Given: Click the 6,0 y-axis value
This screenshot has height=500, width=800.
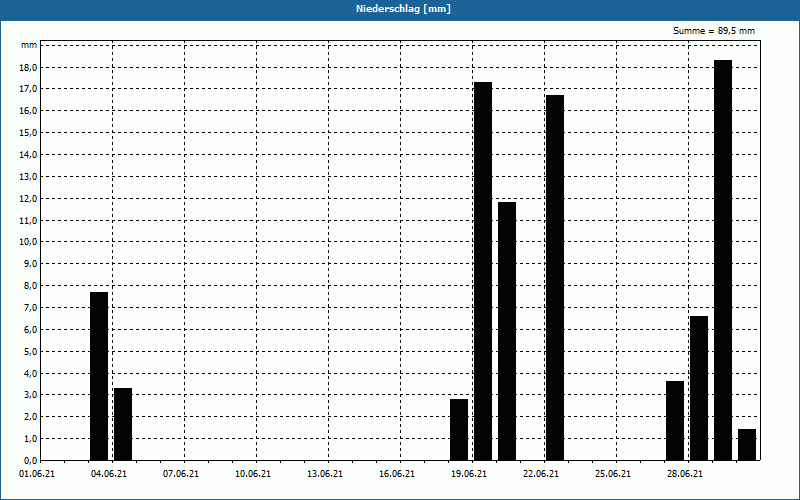Looking at the screenshot, I should [30, 330].
